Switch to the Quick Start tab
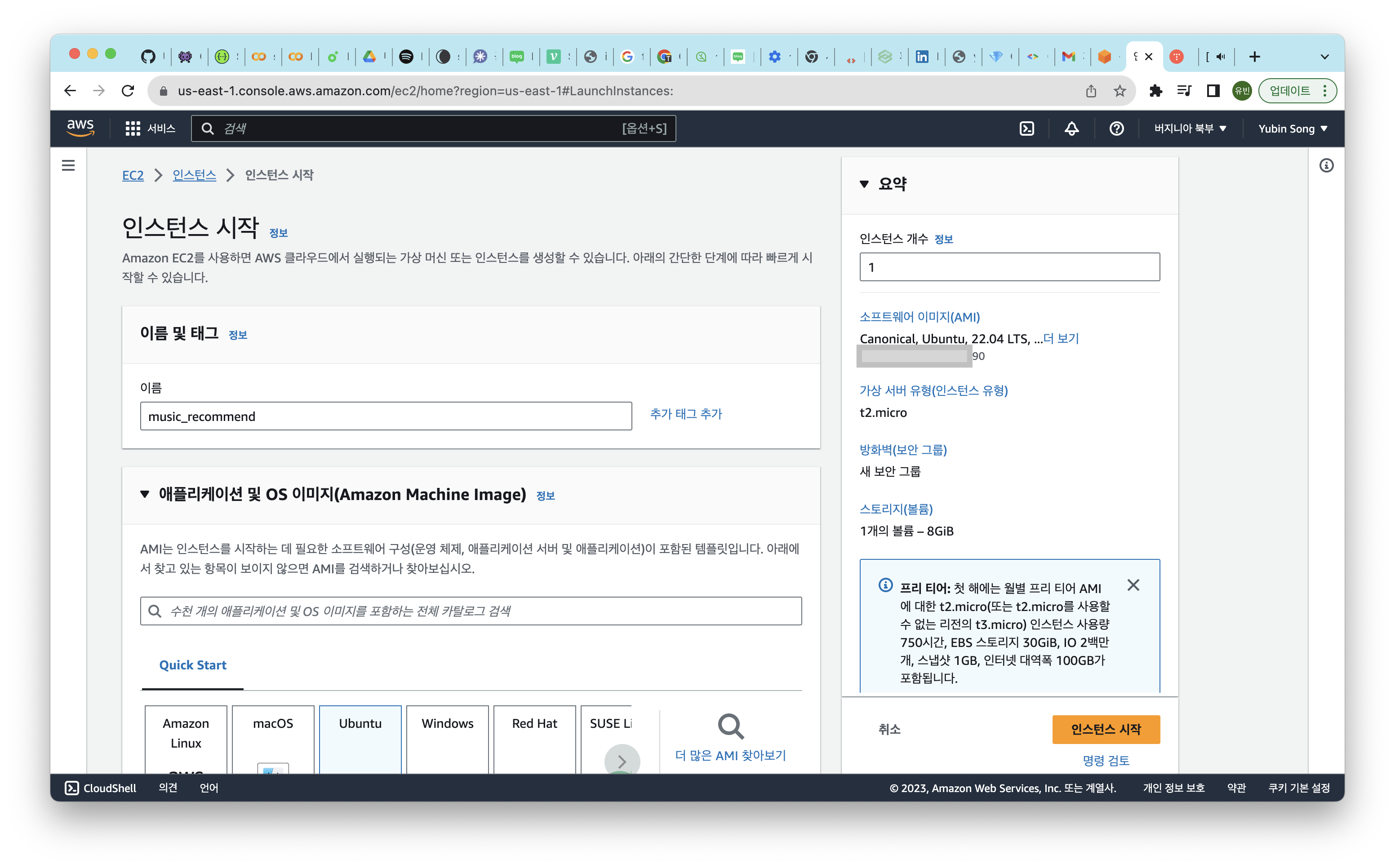1395x868 pixels. click(x=192, y=665)
